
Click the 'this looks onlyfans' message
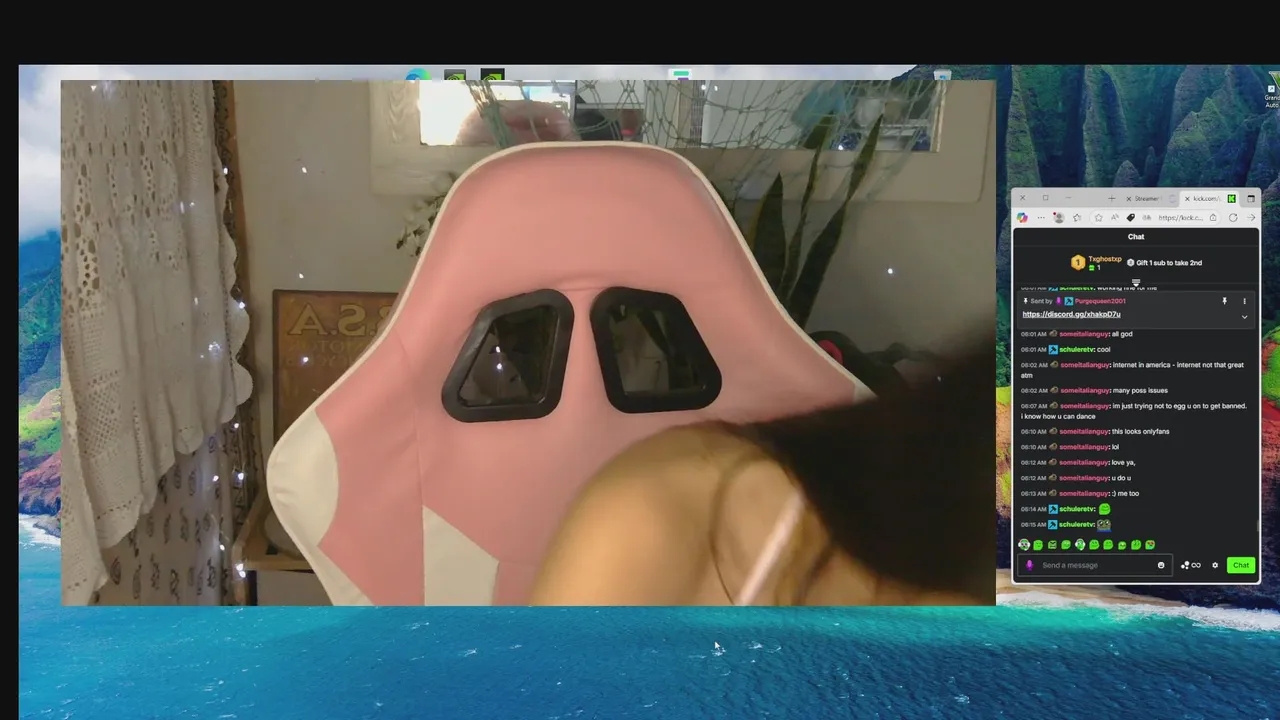[x=1140, y=432]
